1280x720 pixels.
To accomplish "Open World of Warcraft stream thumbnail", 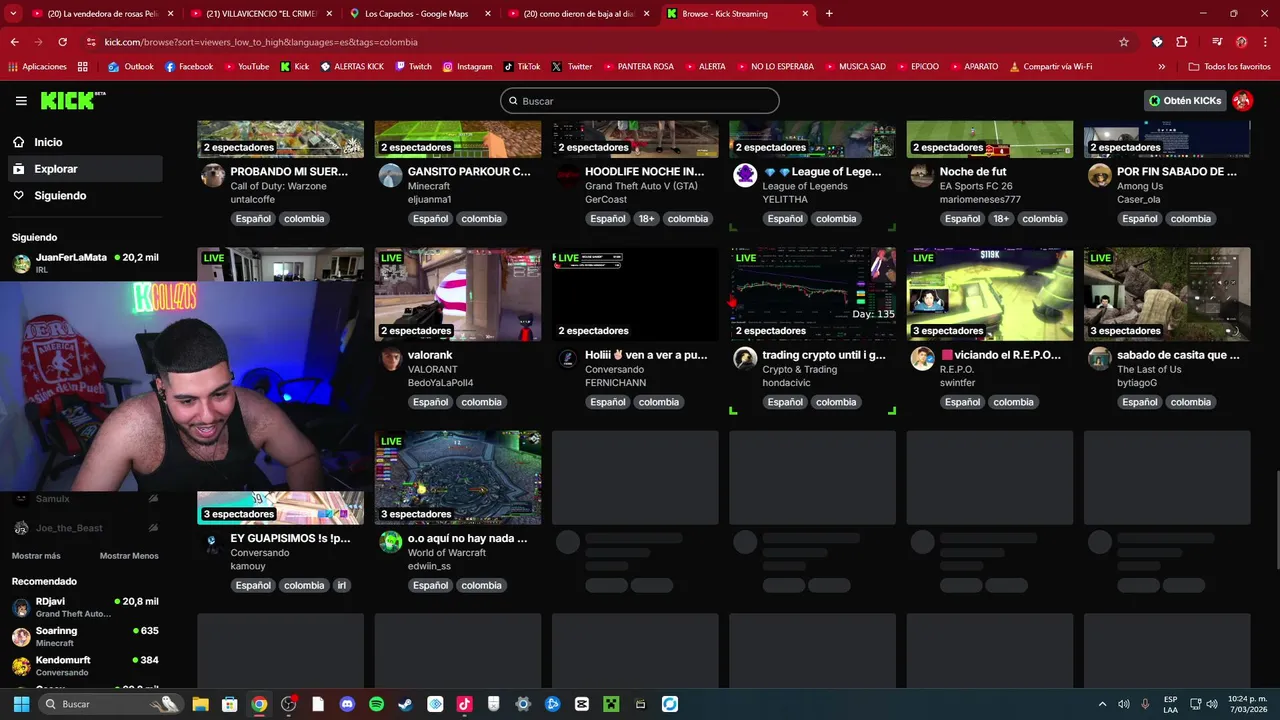I will (458, 478).
